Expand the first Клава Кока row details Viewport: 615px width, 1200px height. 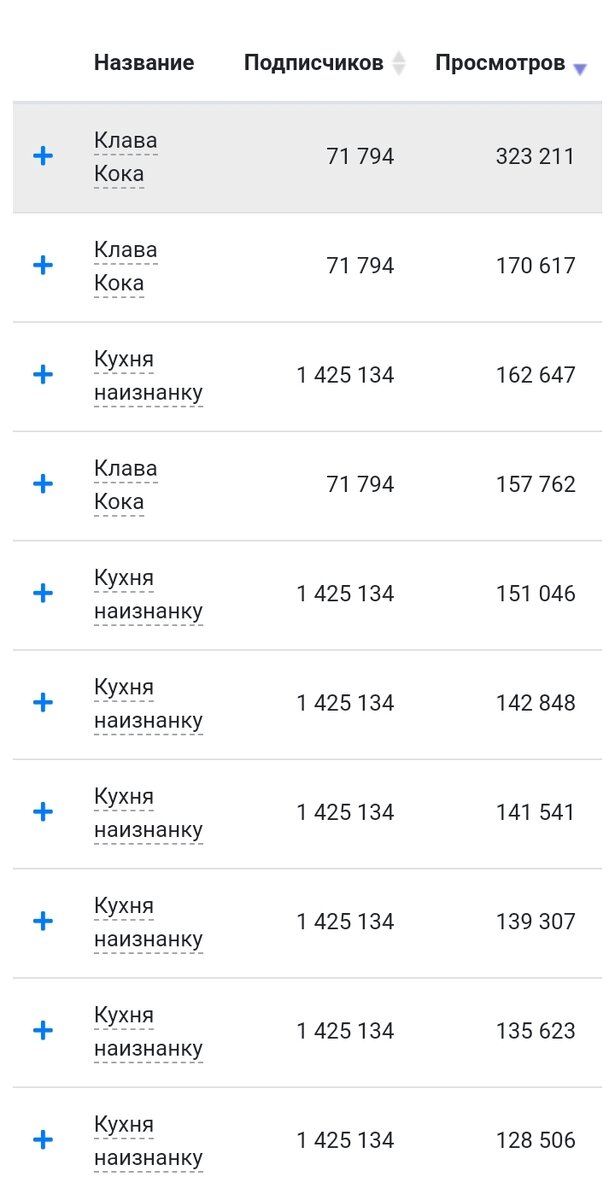(x=43, y=156)
